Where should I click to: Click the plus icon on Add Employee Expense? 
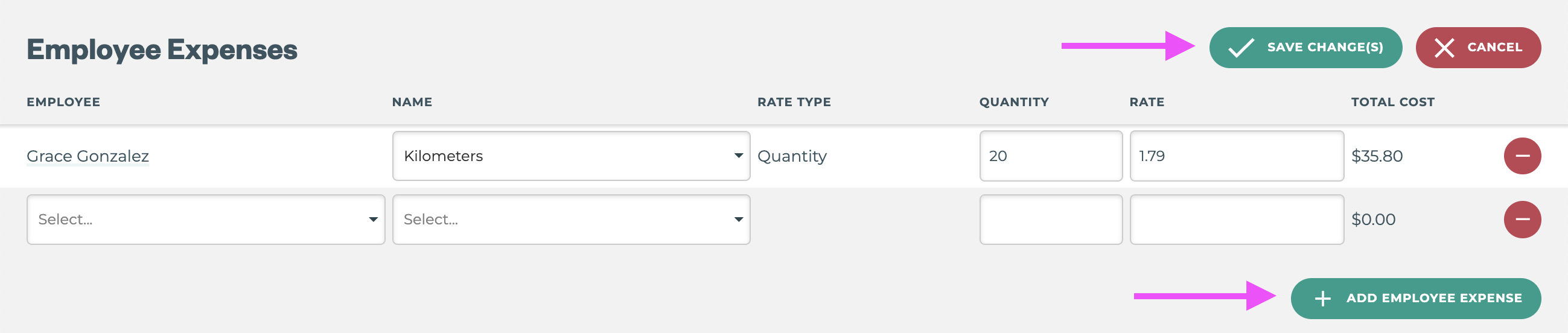[1322, 298]
